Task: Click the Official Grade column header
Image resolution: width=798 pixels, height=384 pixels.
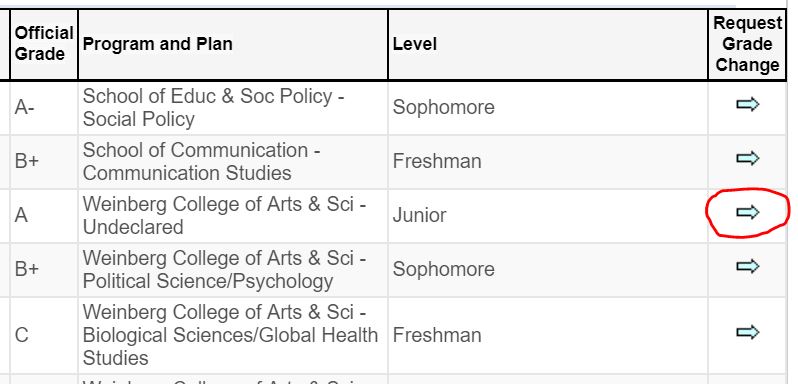Action: 44,44
